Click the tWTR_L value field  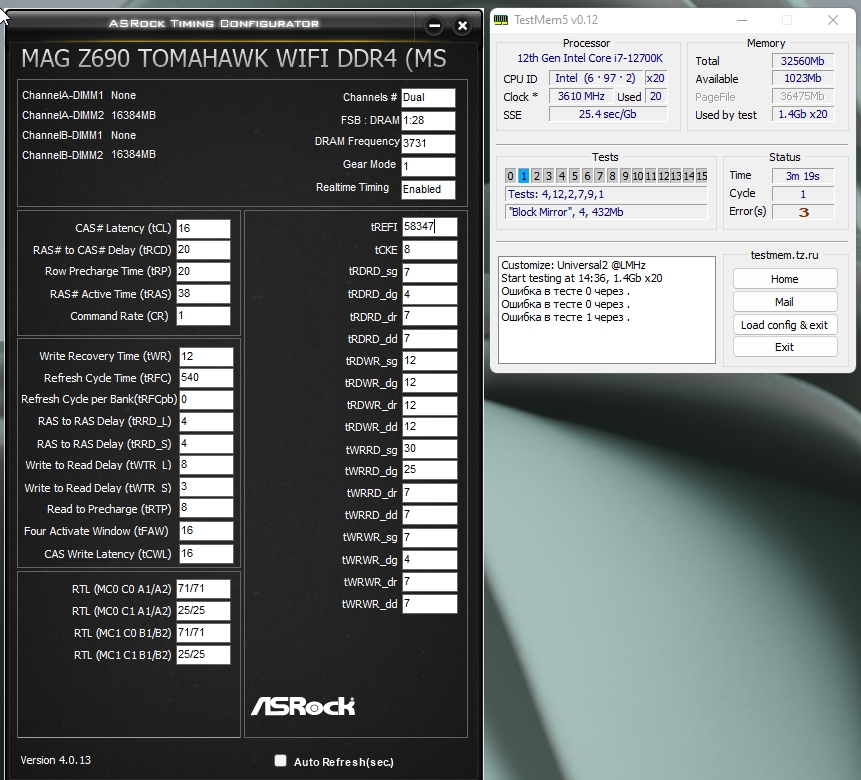(206, 465)
